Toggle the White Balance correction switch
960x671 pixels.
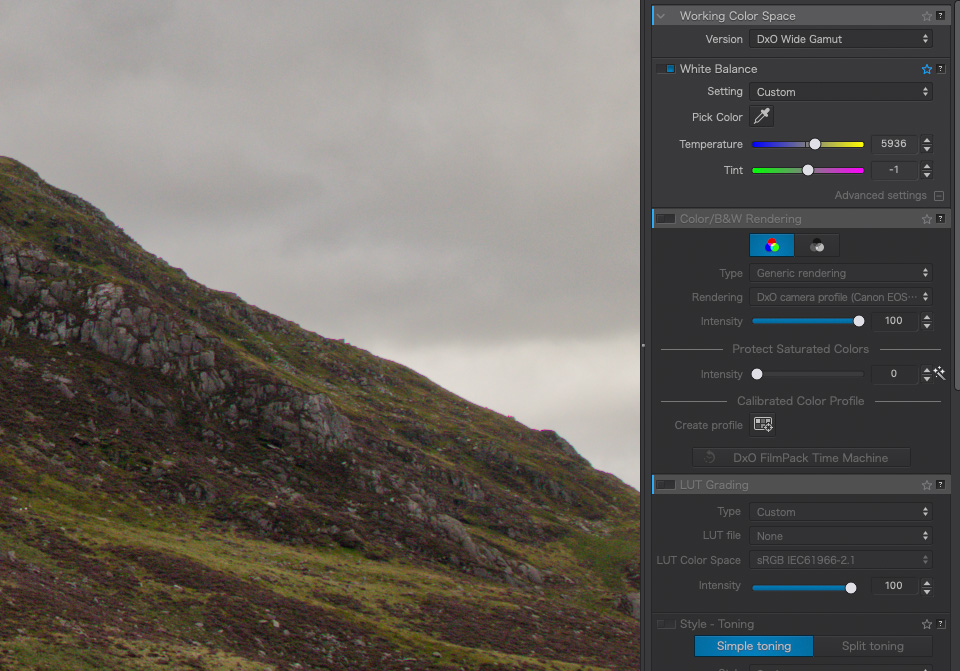[x=666, y=69]
